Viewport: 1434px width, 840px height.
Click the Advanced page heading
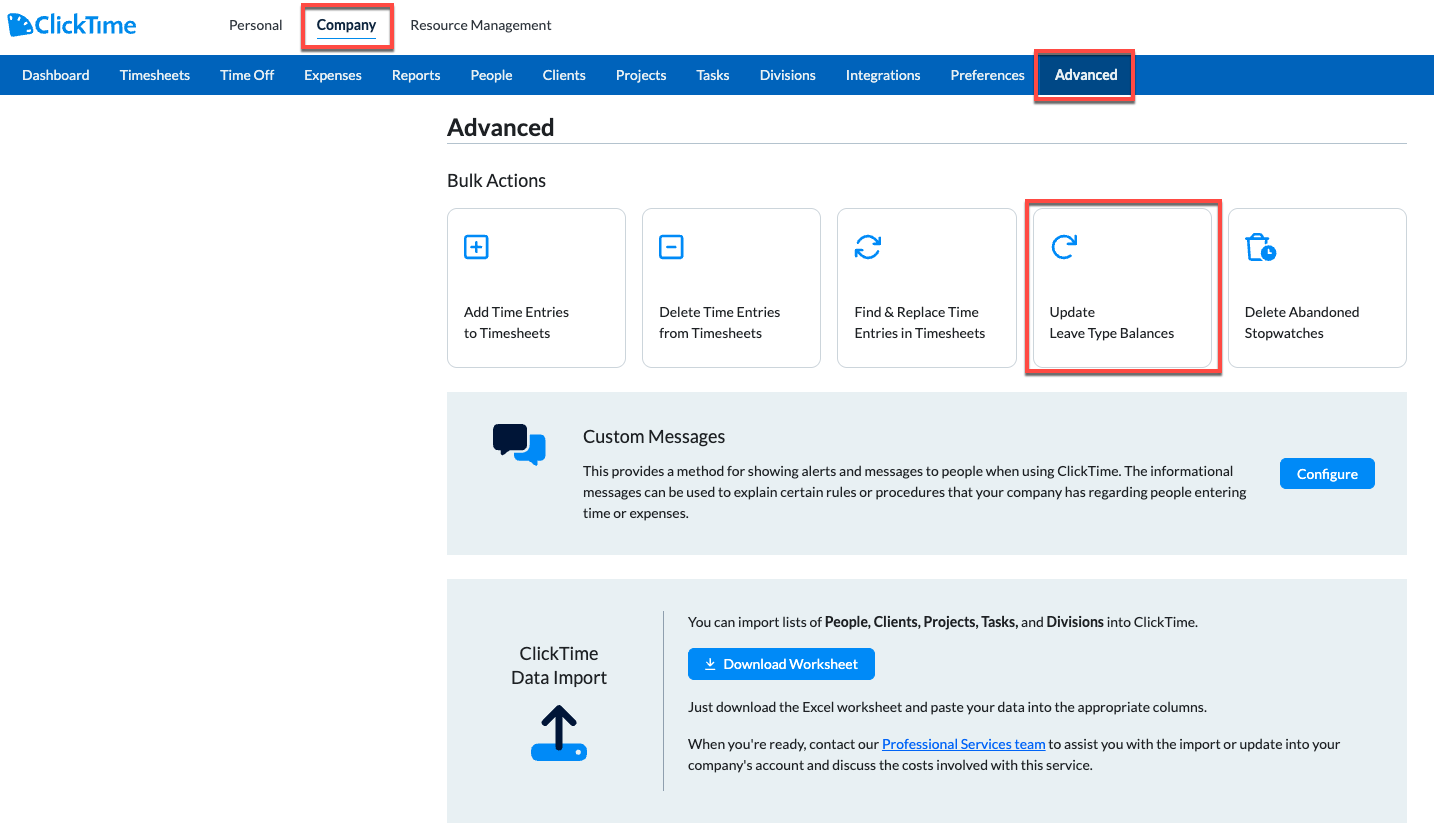pyautogui.click(x=501, y=128)
